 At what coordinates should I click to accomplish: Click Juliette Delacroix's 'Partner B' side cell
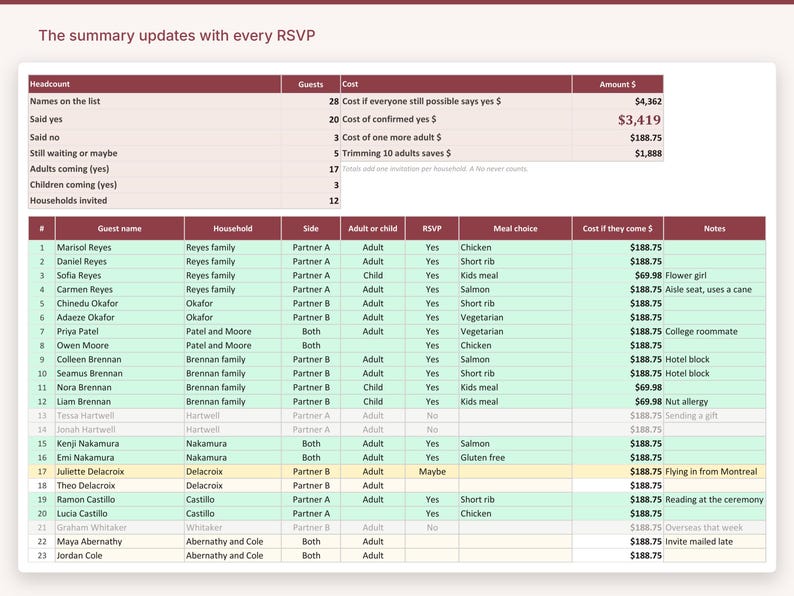click(x=311, y=471)
